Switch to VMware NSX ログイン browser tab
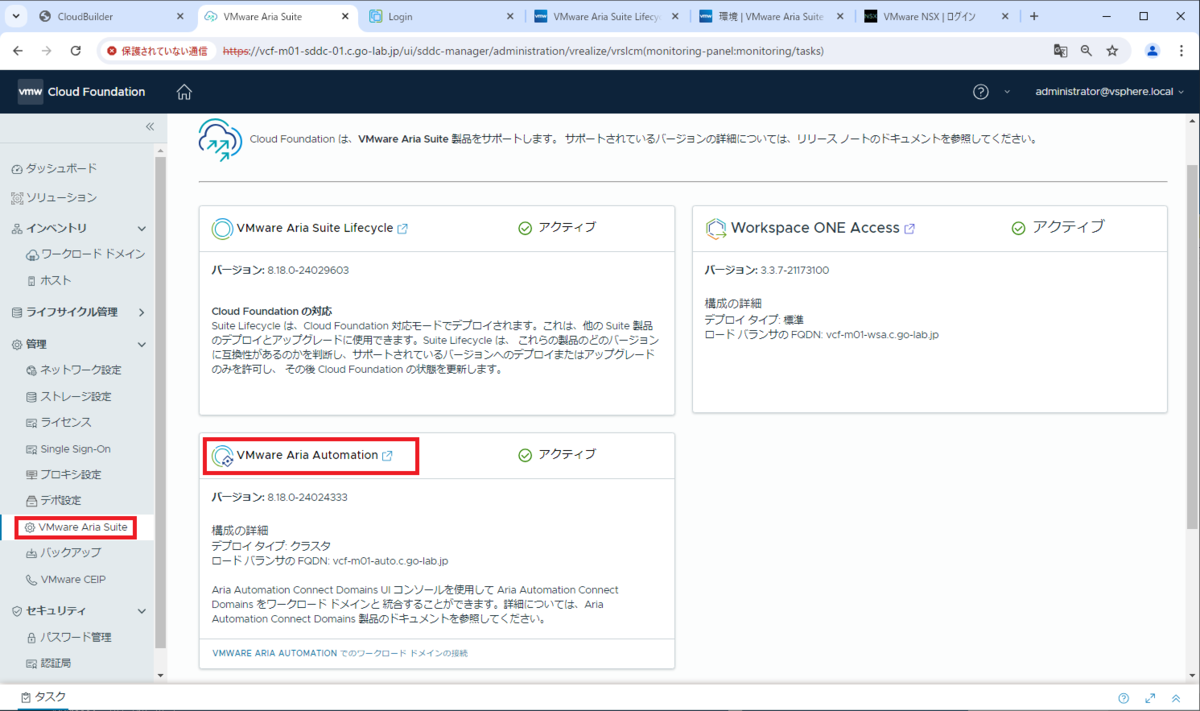 point(938,16)
